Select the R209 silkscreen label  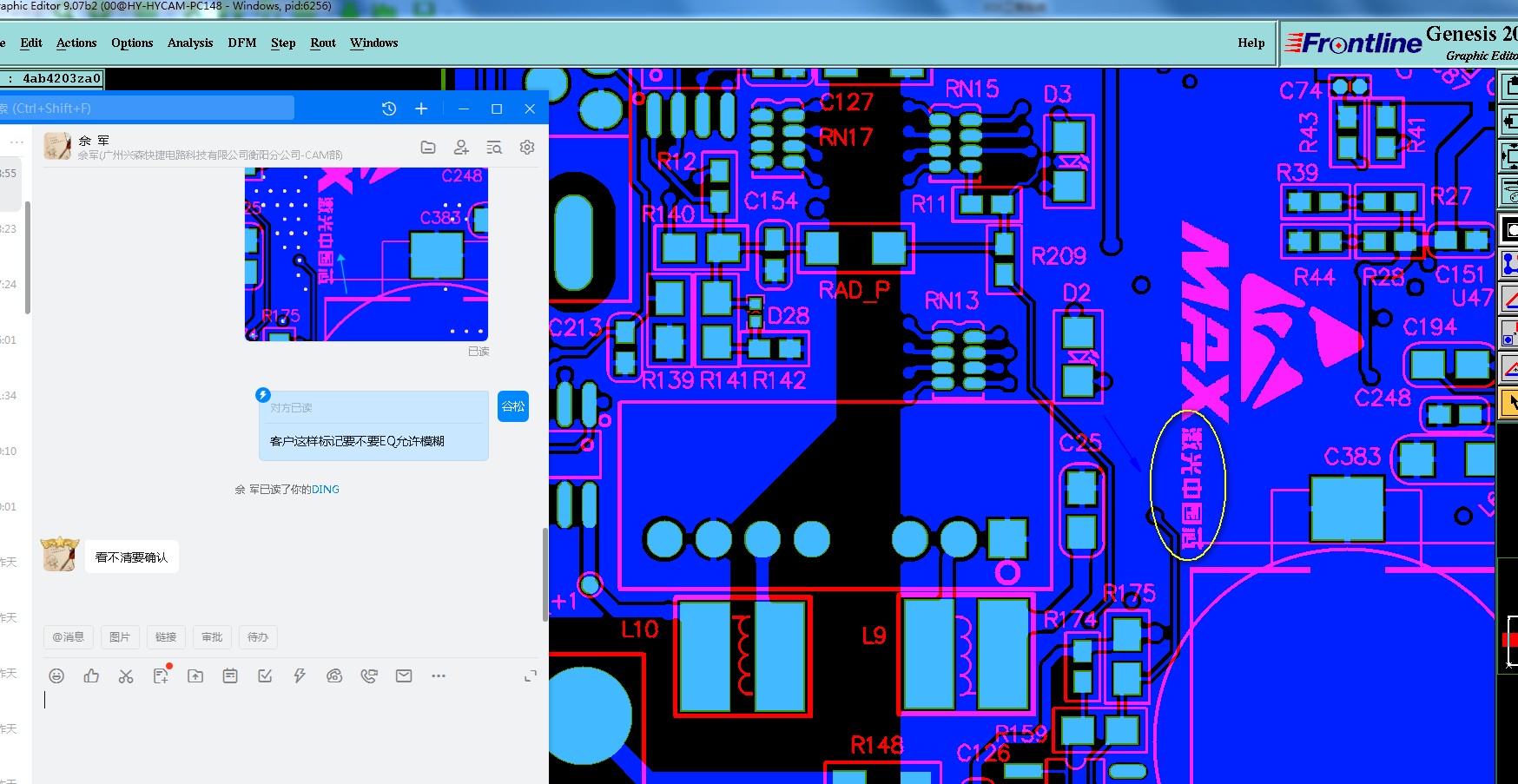1059,256
